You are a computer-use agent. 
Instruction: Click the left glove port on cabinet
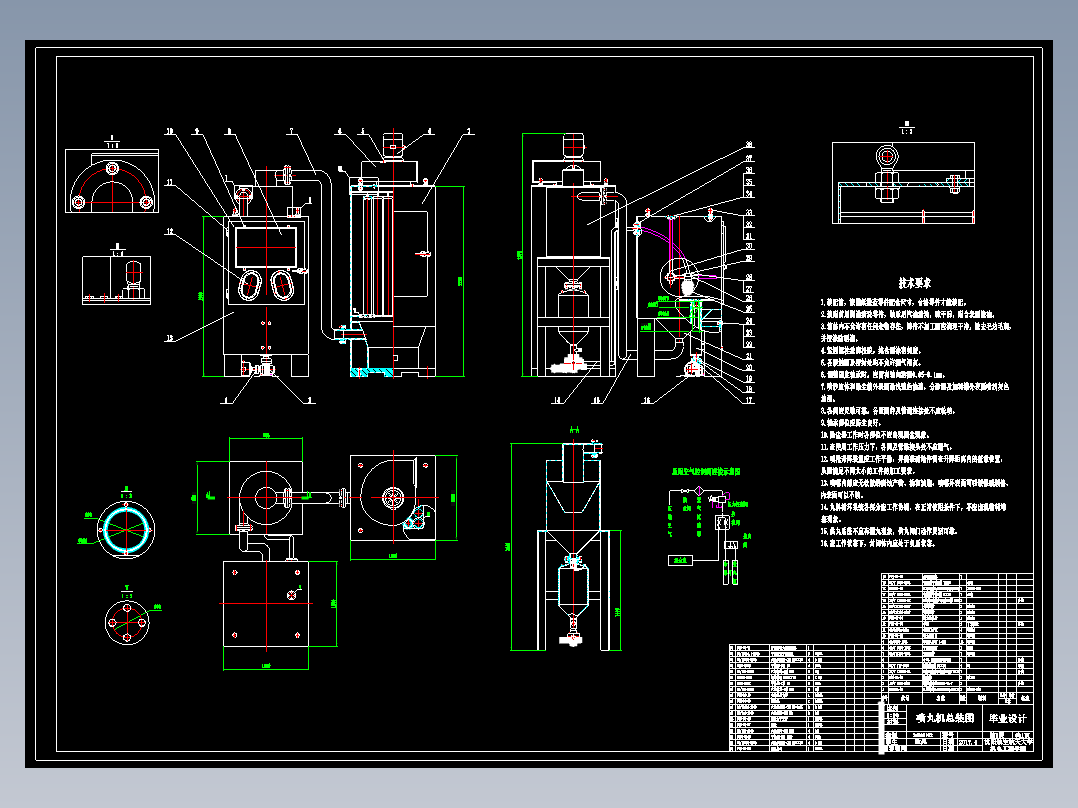250,284
